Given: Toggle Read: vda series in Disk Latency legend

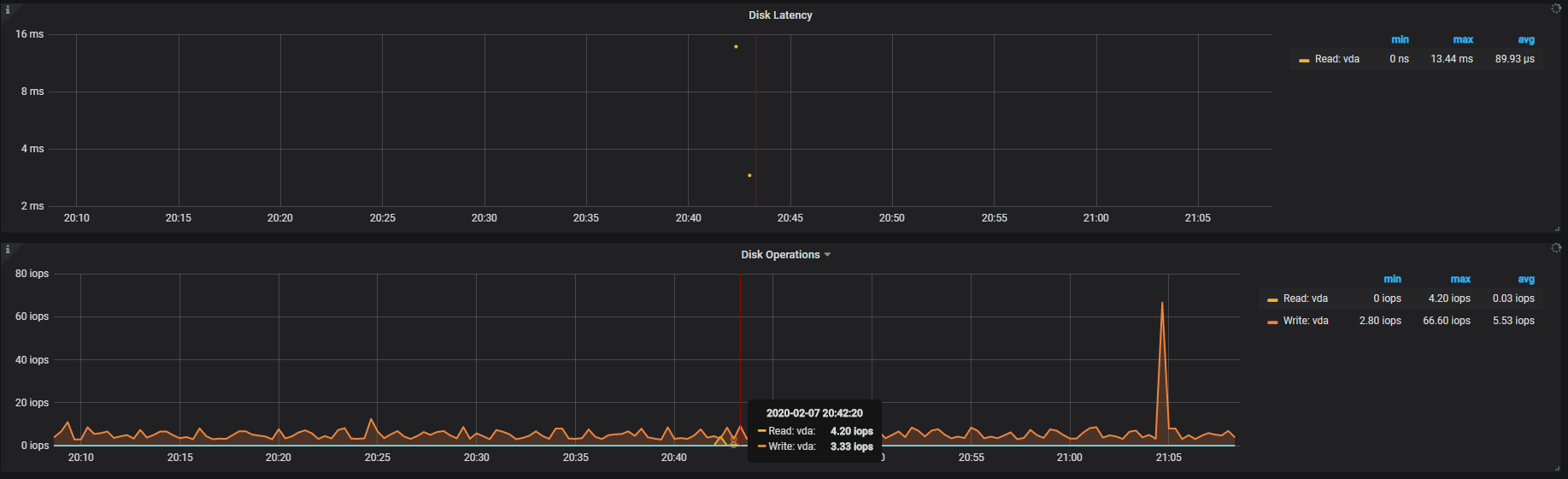Looking at the screenshot, I should [1337, 59].
